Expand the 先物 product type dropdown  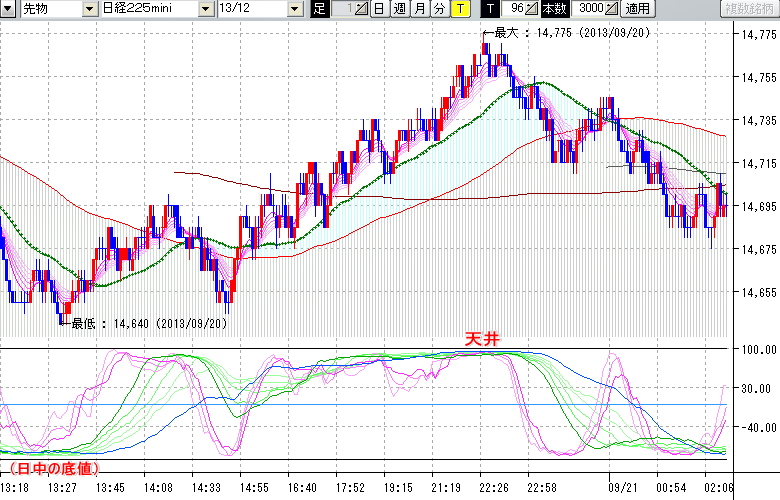91,9
